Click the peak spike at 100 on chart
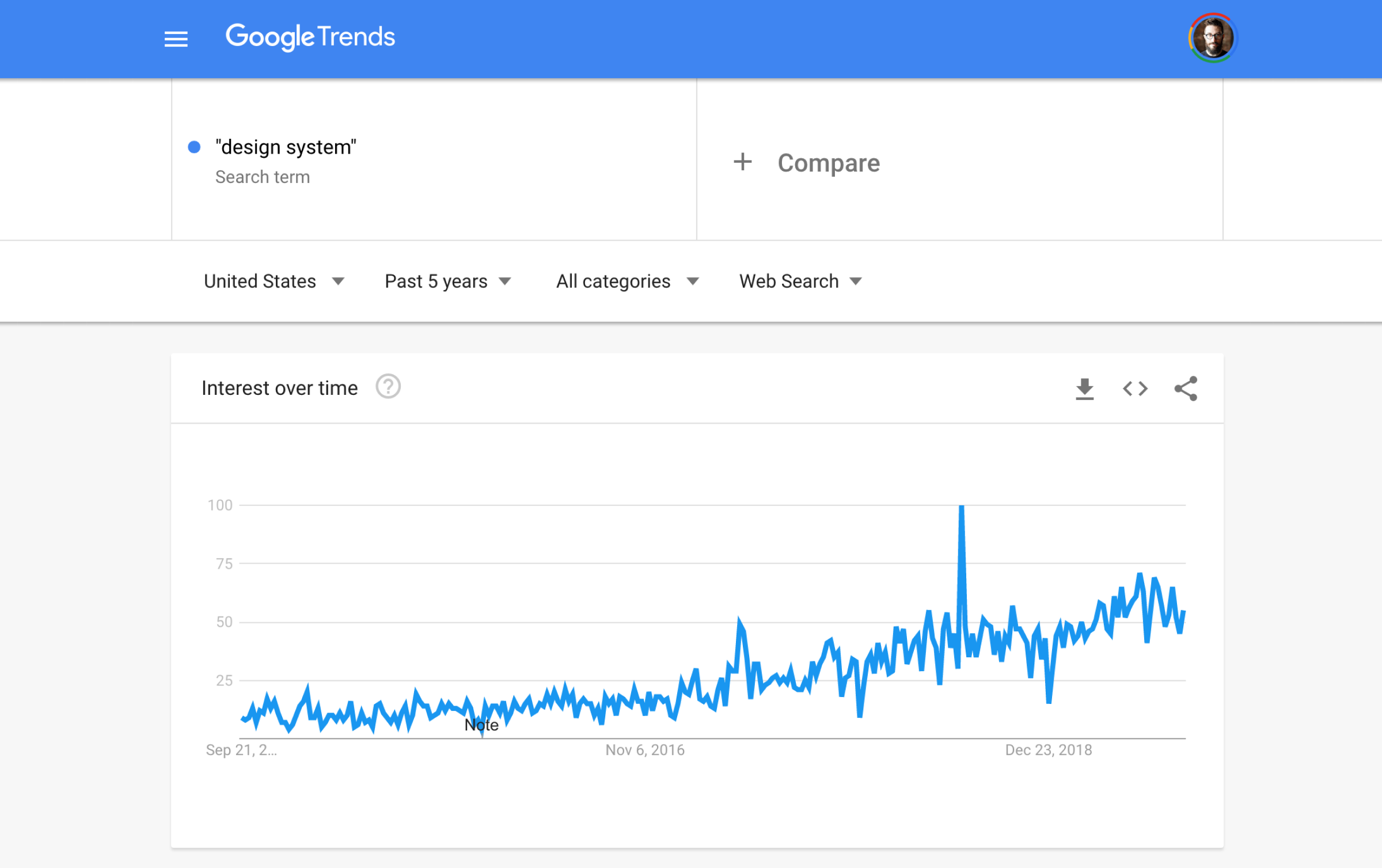 point(961,507)
